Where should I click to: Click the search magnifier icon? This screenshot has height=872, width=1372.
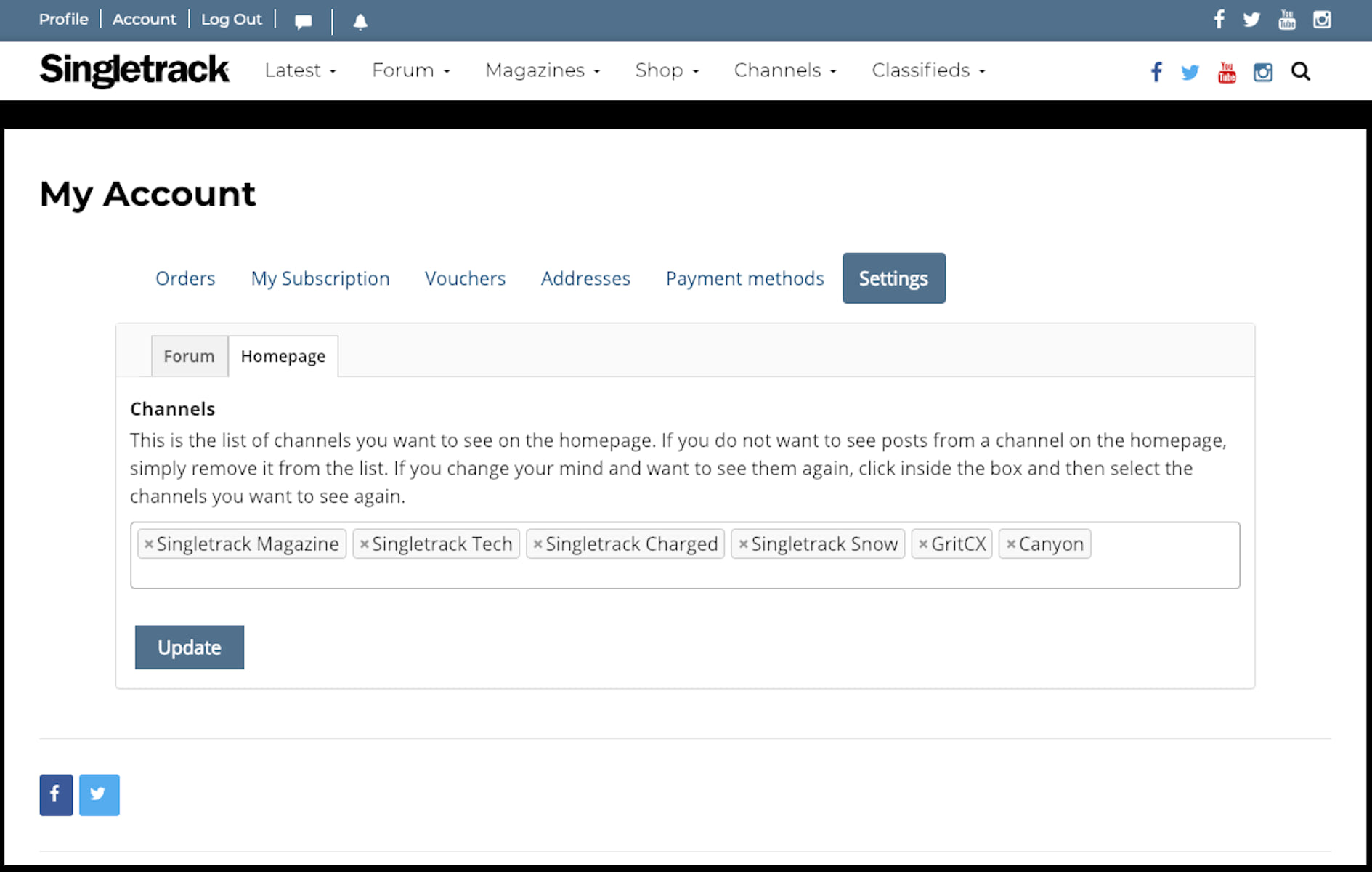tap(1300, 71)
